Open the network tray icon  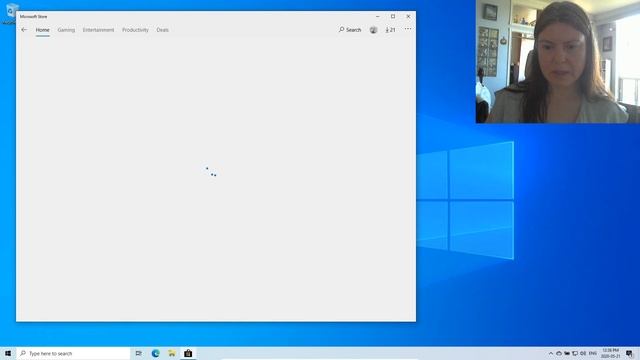tap(575, 353)
